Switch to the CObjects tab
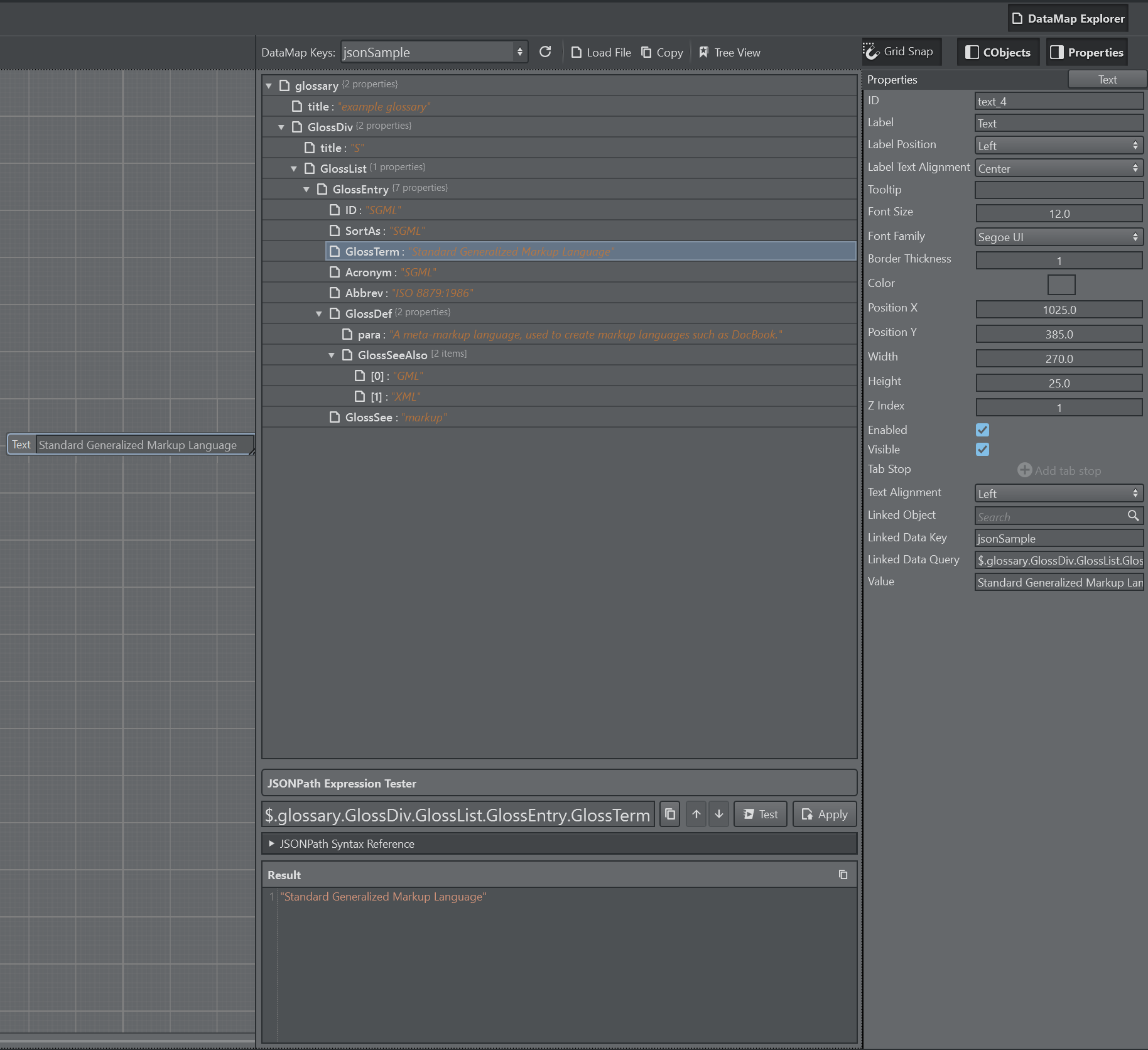Viewport: 1148px width, 1050px height. coord(997,52)
